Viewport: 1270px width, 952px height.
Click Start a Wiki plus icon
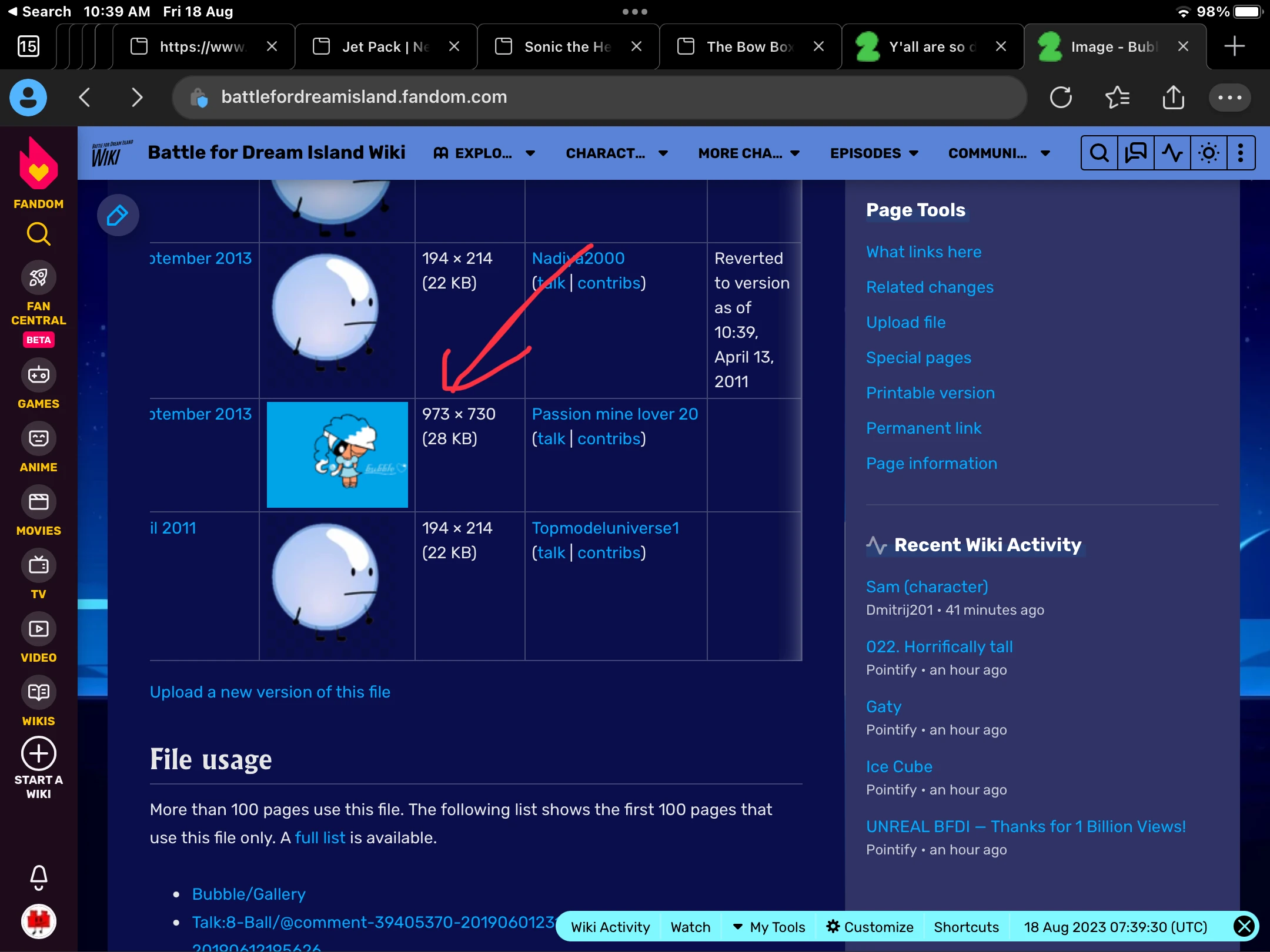pyautogui.click(x=39, y=753)
